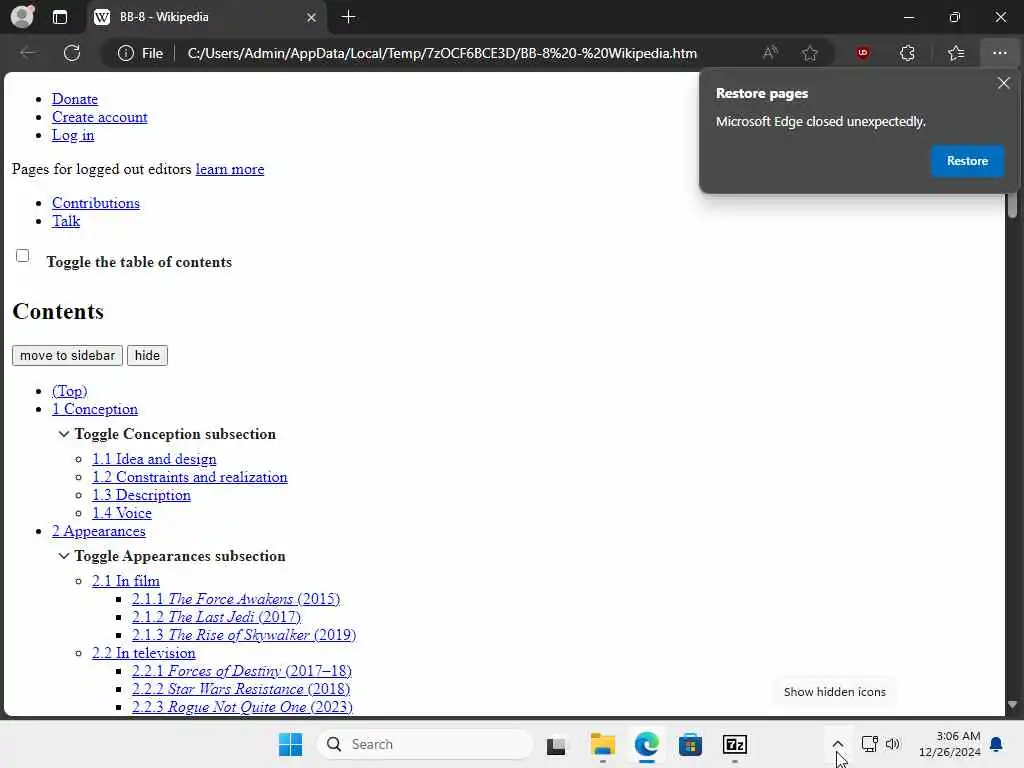Image resolution: width=1024 pixels, height=768 pixels.
Task: Go to 2.1.2 The Last Jedi (2017)
Action: pos(217,617)
